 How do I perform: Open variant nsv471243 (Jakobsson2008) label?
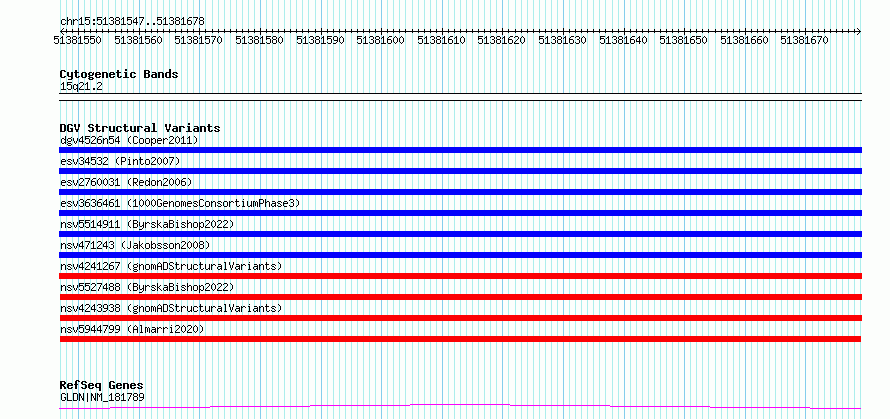(135, 245)
